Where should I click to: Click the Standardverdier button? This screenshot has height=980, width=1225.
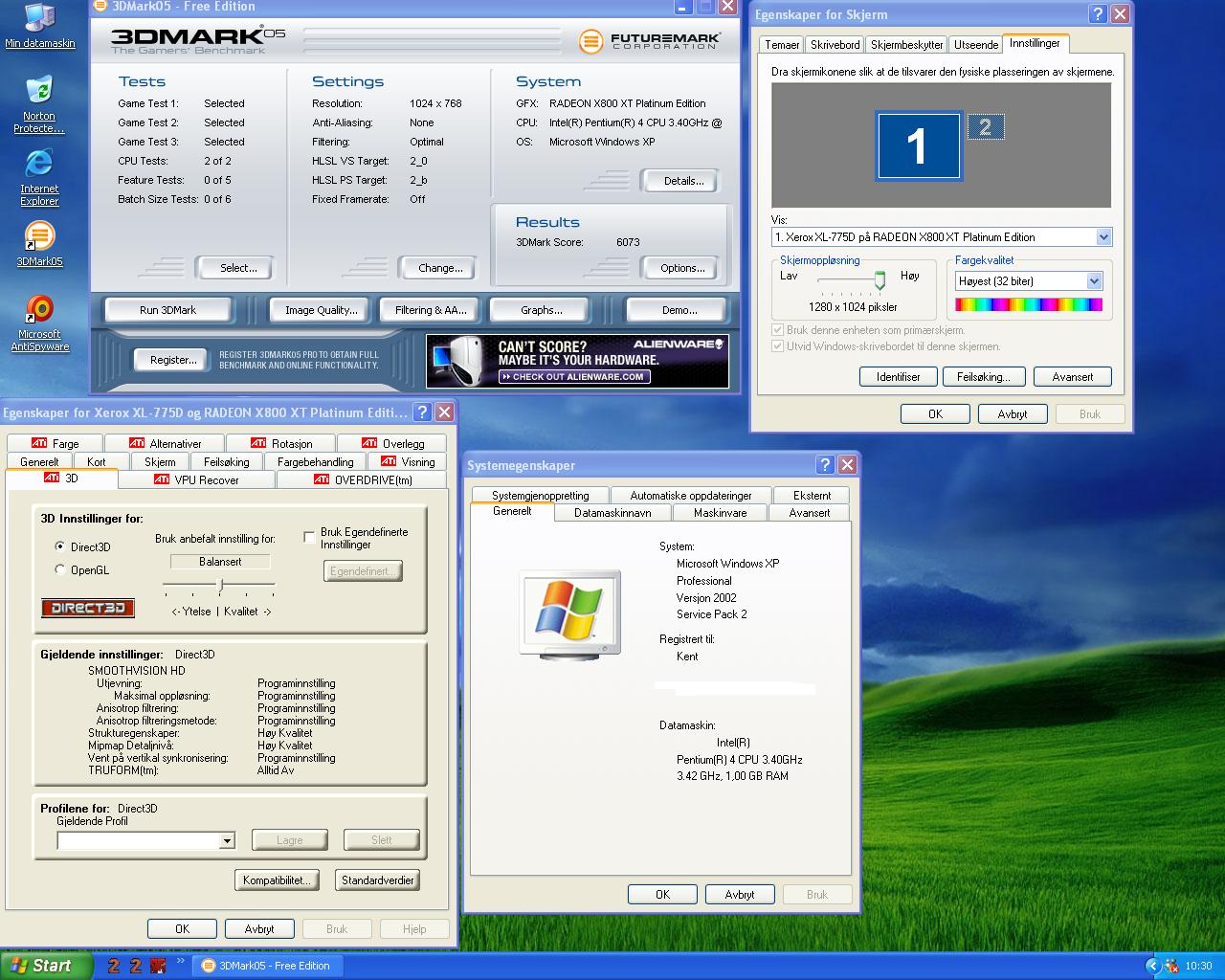tap(378, 880)
